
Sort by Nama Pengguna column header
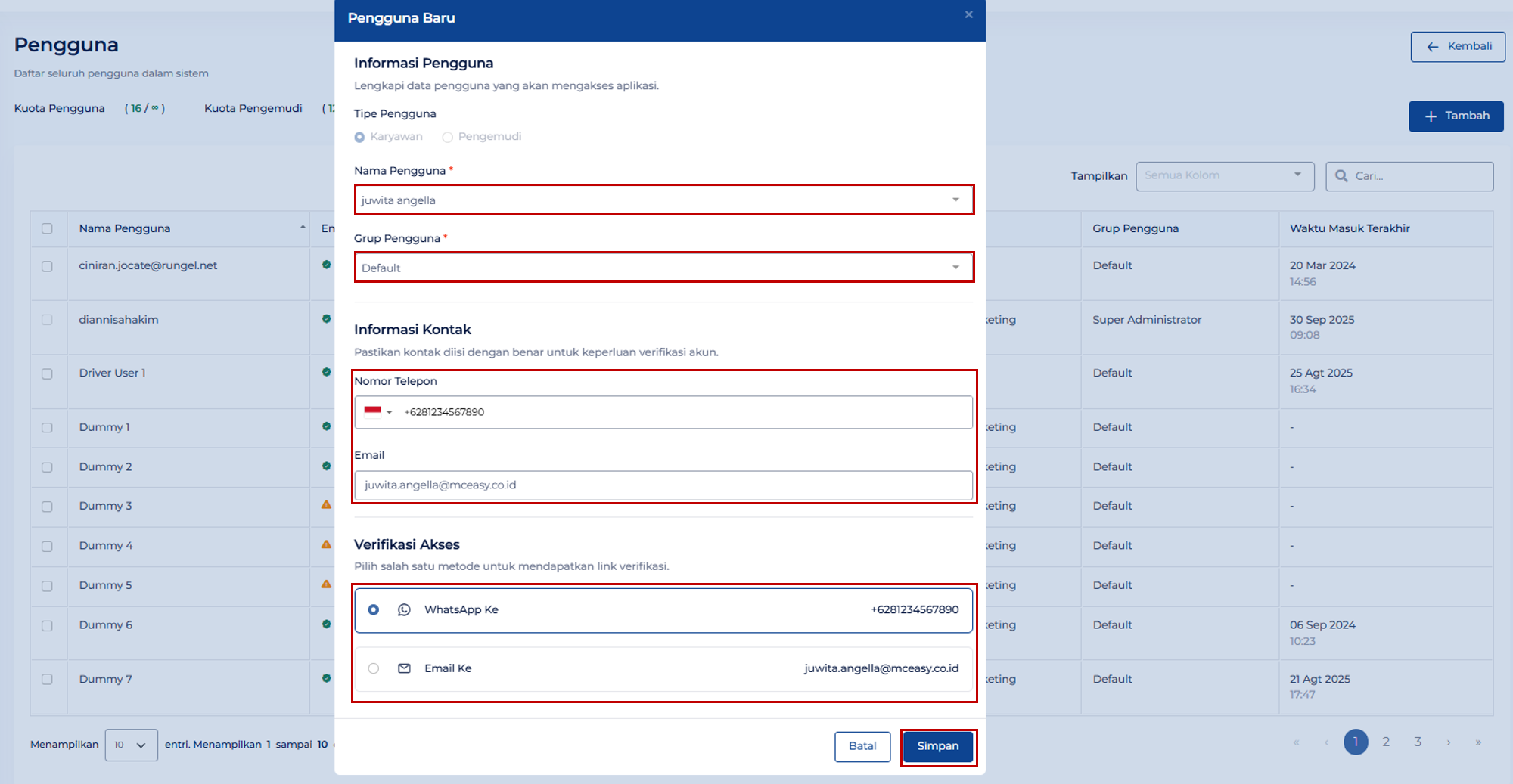[x=125, y=228]
